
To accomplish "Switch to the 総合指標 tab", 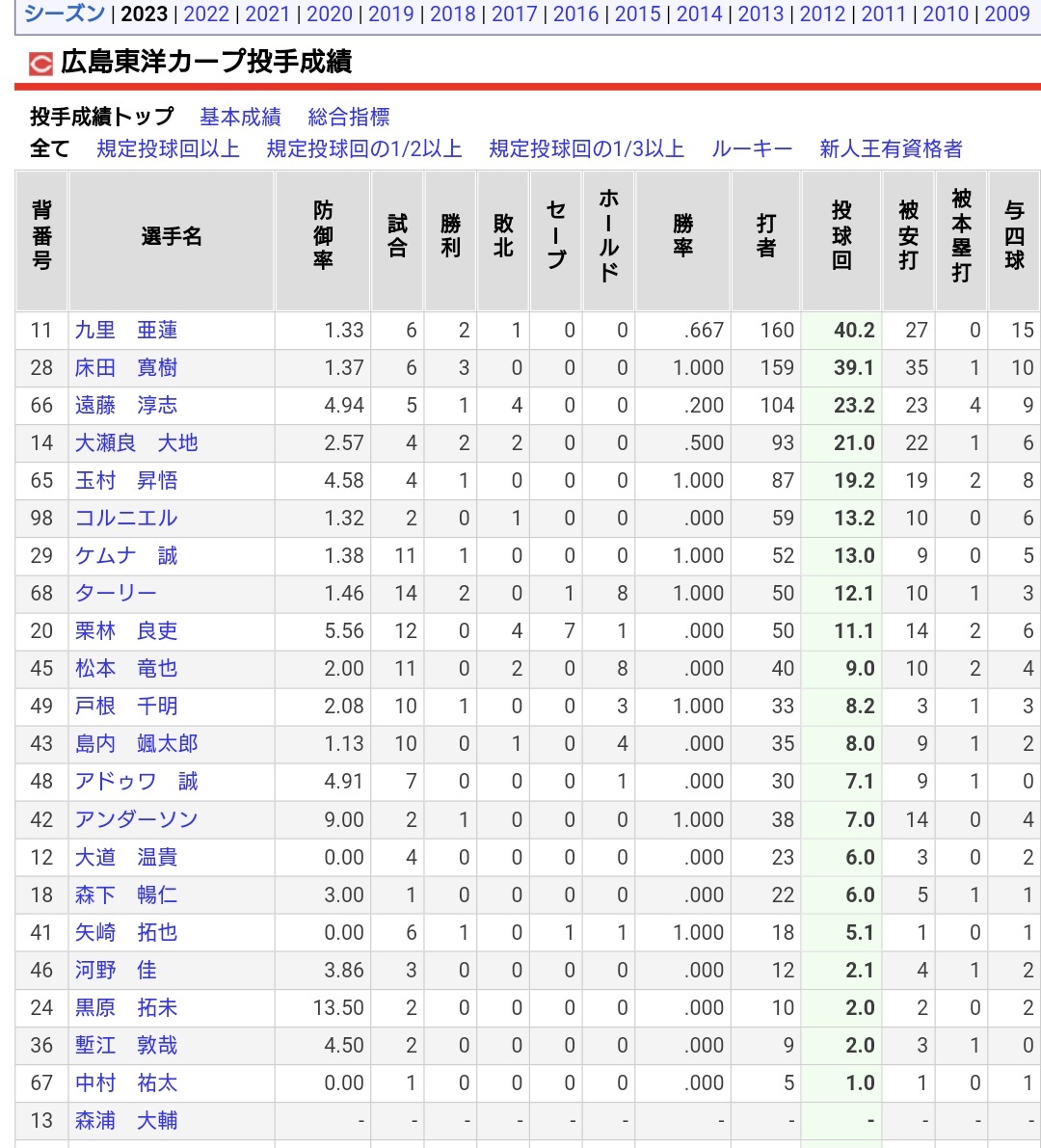I will pos(349,117).
